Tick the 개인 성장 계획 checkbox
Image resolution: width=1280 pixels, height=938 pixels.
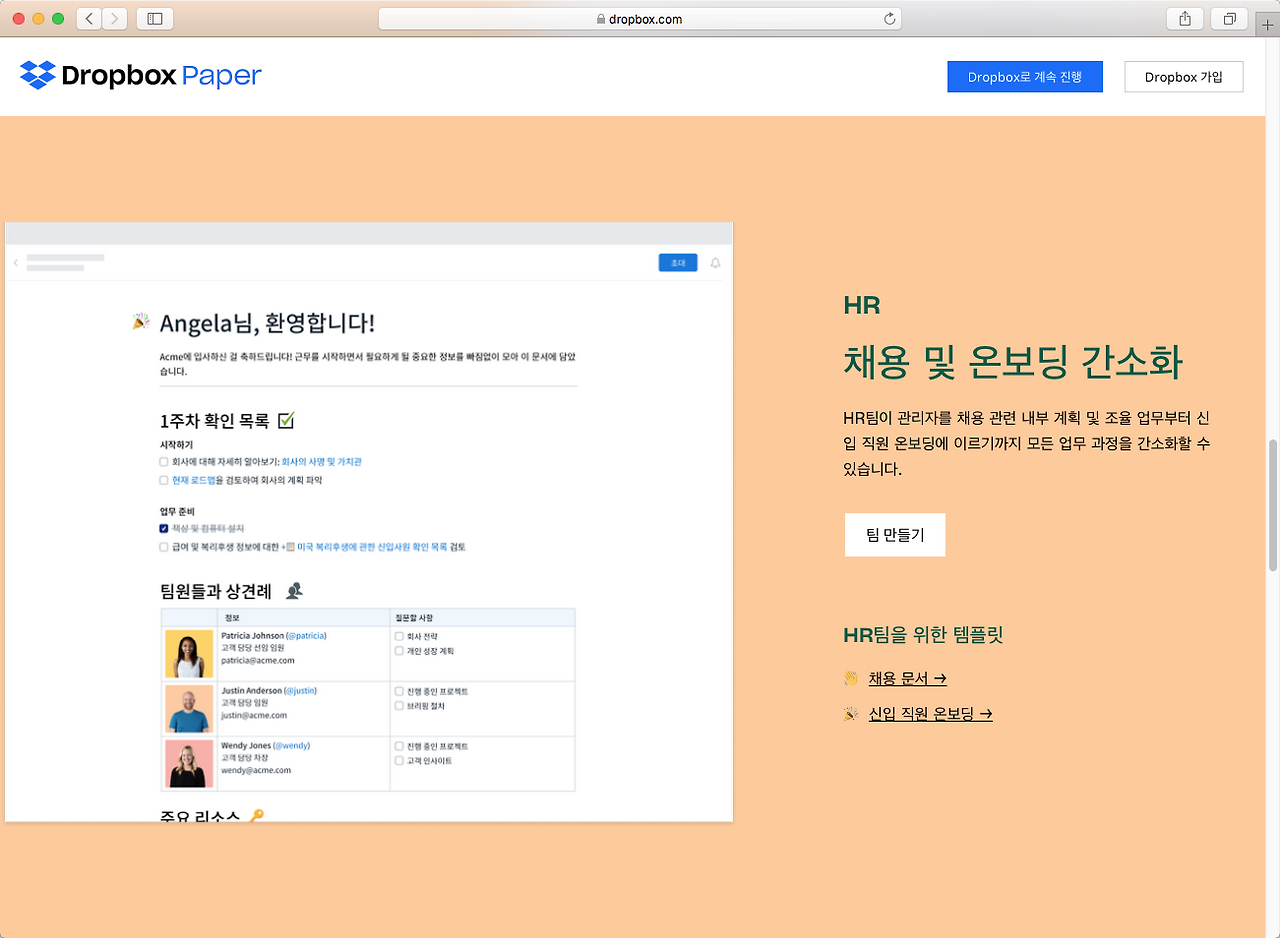point(399,651)
